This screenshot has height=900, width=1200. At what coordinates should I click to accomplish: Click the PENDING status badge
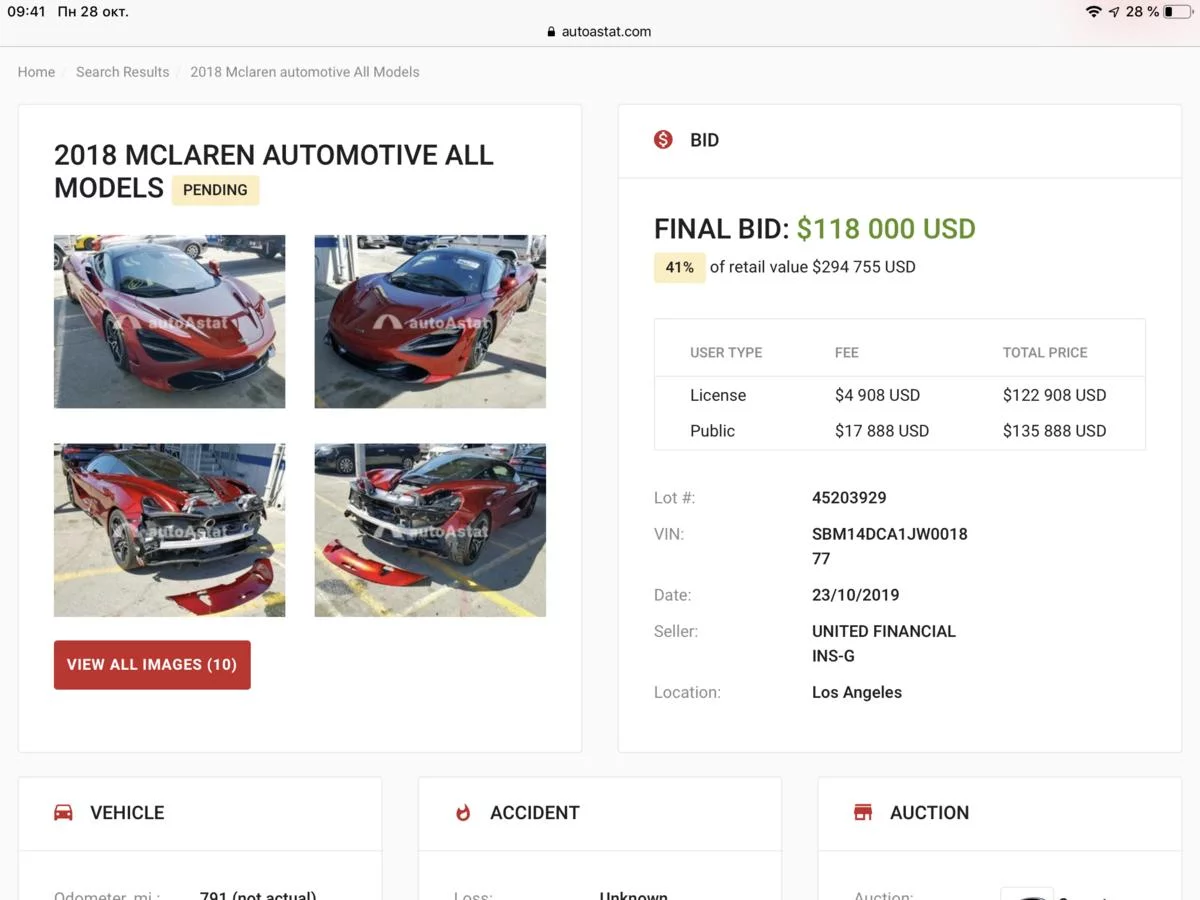tap(215, 190)
